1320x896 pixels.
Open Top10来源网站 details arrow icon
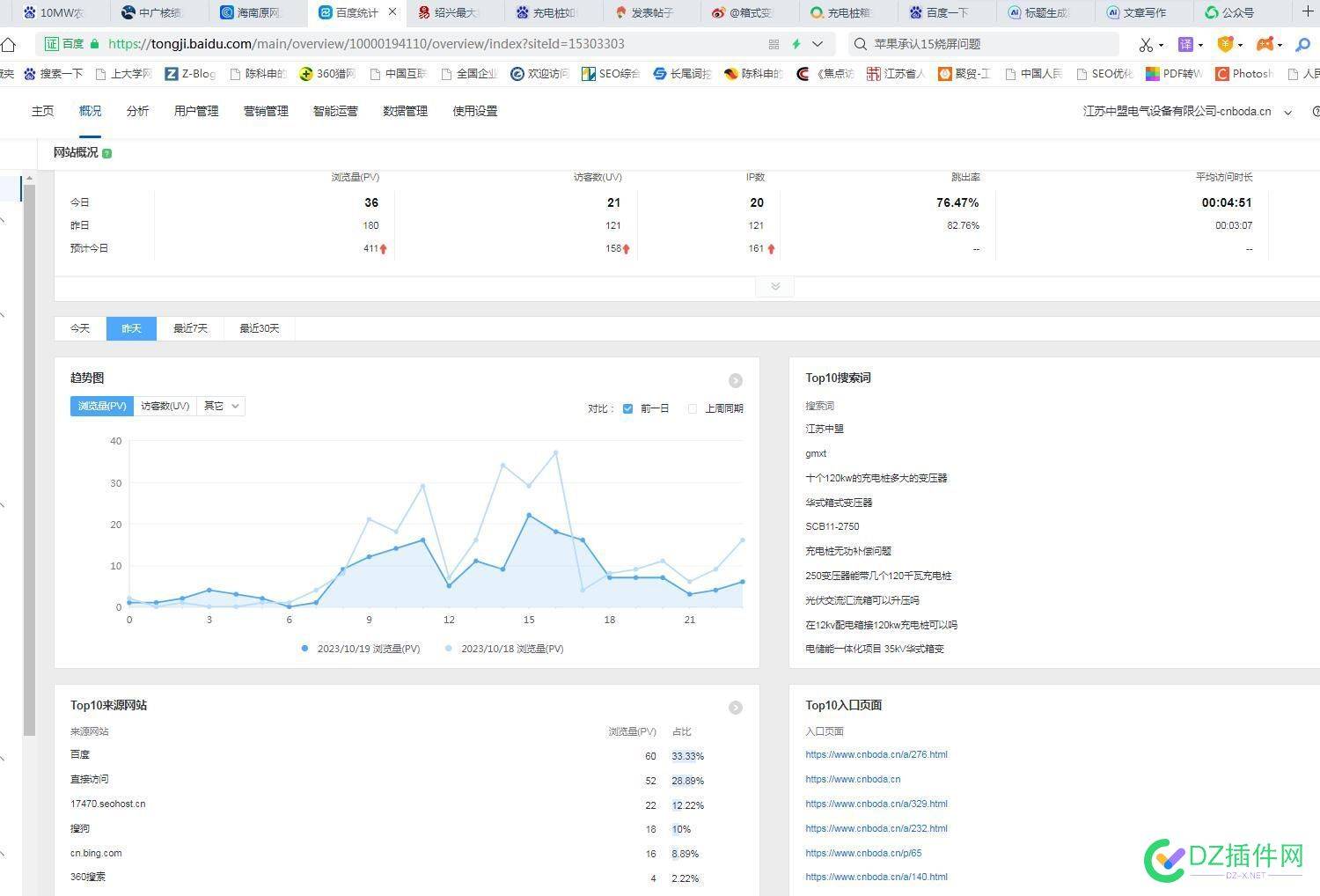pyautogui.click(x=736, y=708)
